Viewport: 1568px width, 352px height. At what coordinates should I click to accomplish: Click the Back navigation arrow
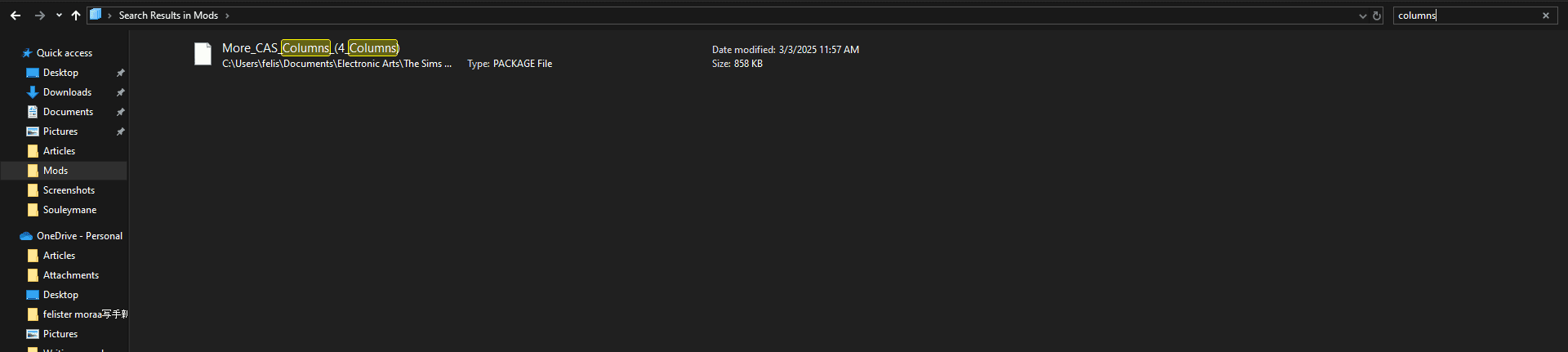point(16,16)
